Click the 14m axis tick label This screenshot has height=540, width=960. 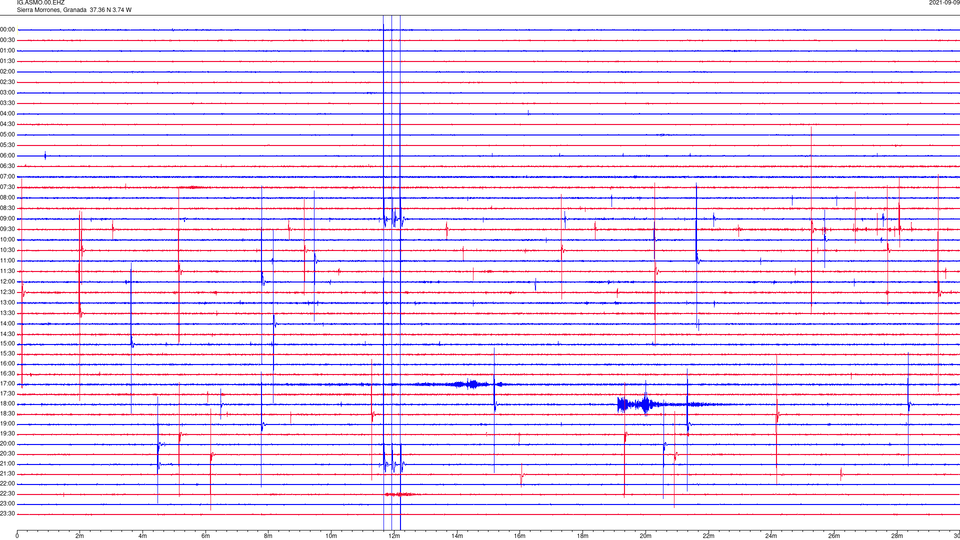pyautogui.click(x=457, y=536)
